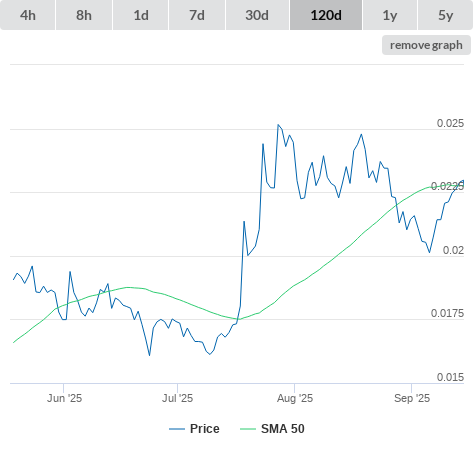Viewport: 474px width, 455px height.
Task: Switch to the 8h time range
Action: [84, 15]
